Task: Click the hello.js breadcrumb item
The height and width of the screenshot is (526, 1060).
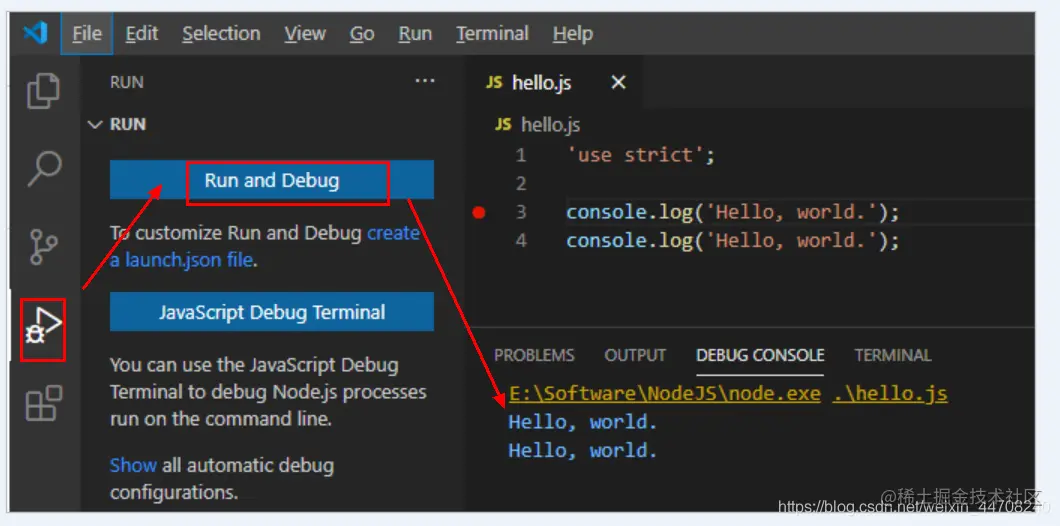Action: (x=538, y=124)
